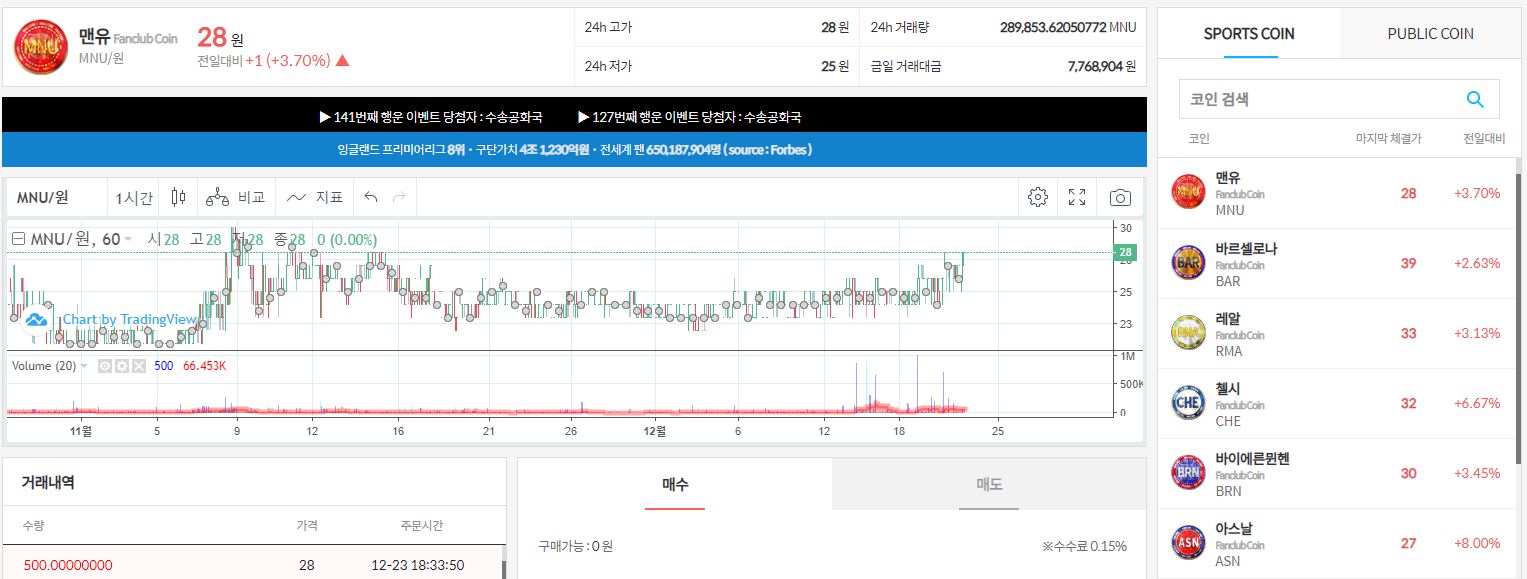The height and width of the screenshot is (579, 1527).
Task: Click the 바르셀로나 BAR coin icon
Action: pyautogui.click(x=1188, y=262)
